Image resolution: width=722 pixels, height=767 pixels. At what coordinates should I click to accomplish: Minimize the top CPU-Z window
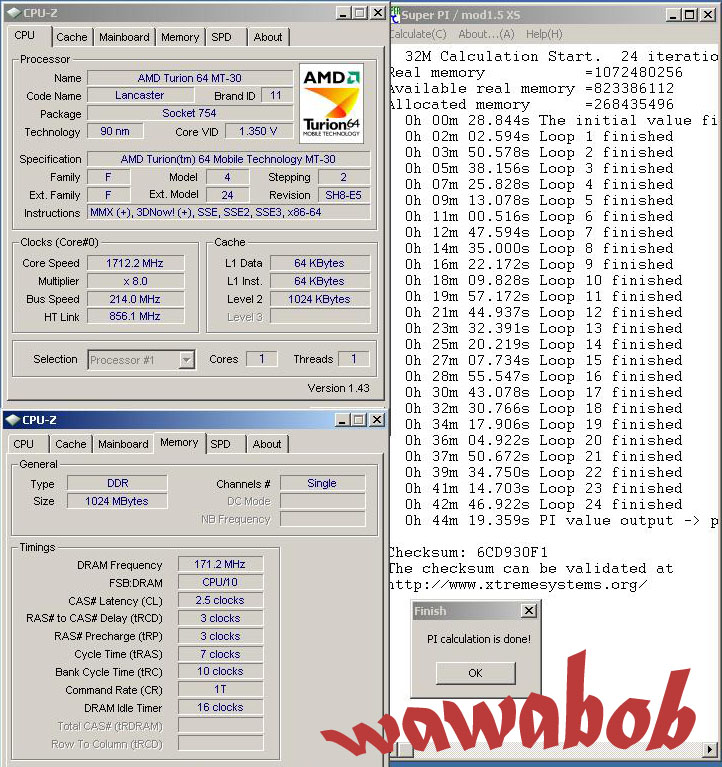(344, 13)
